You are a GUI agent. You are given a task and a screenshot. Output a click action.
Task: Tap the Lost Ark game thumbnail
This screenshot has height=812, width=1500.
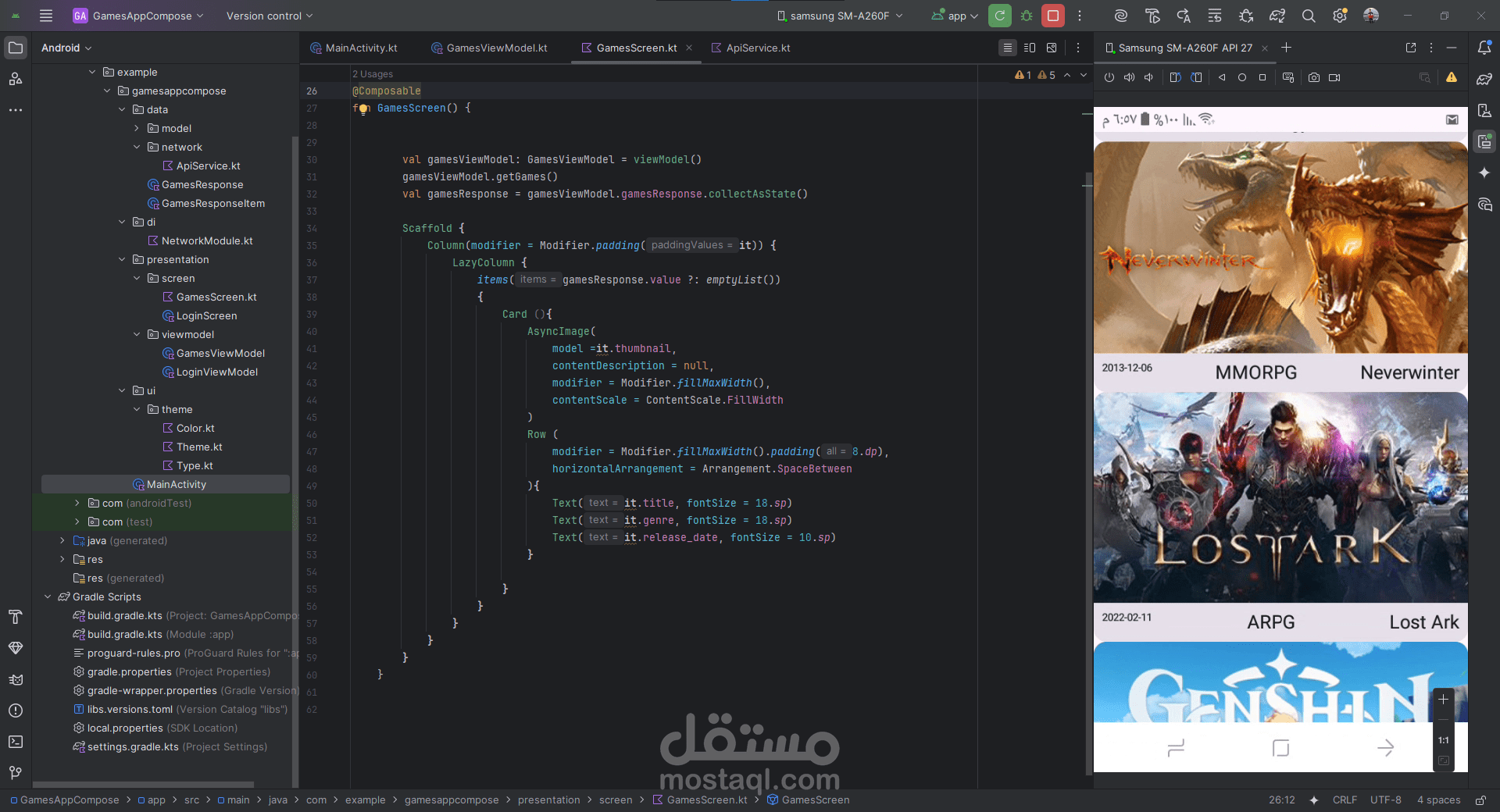(1280, 497)
